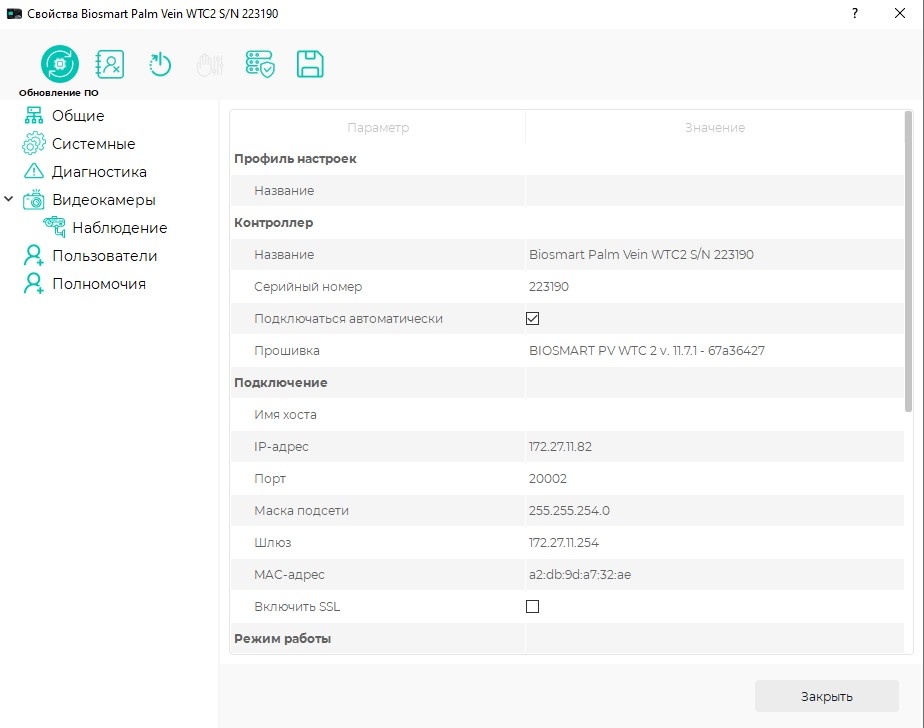
Task: Click the delete users notebook icon
Action: [110, 64]
